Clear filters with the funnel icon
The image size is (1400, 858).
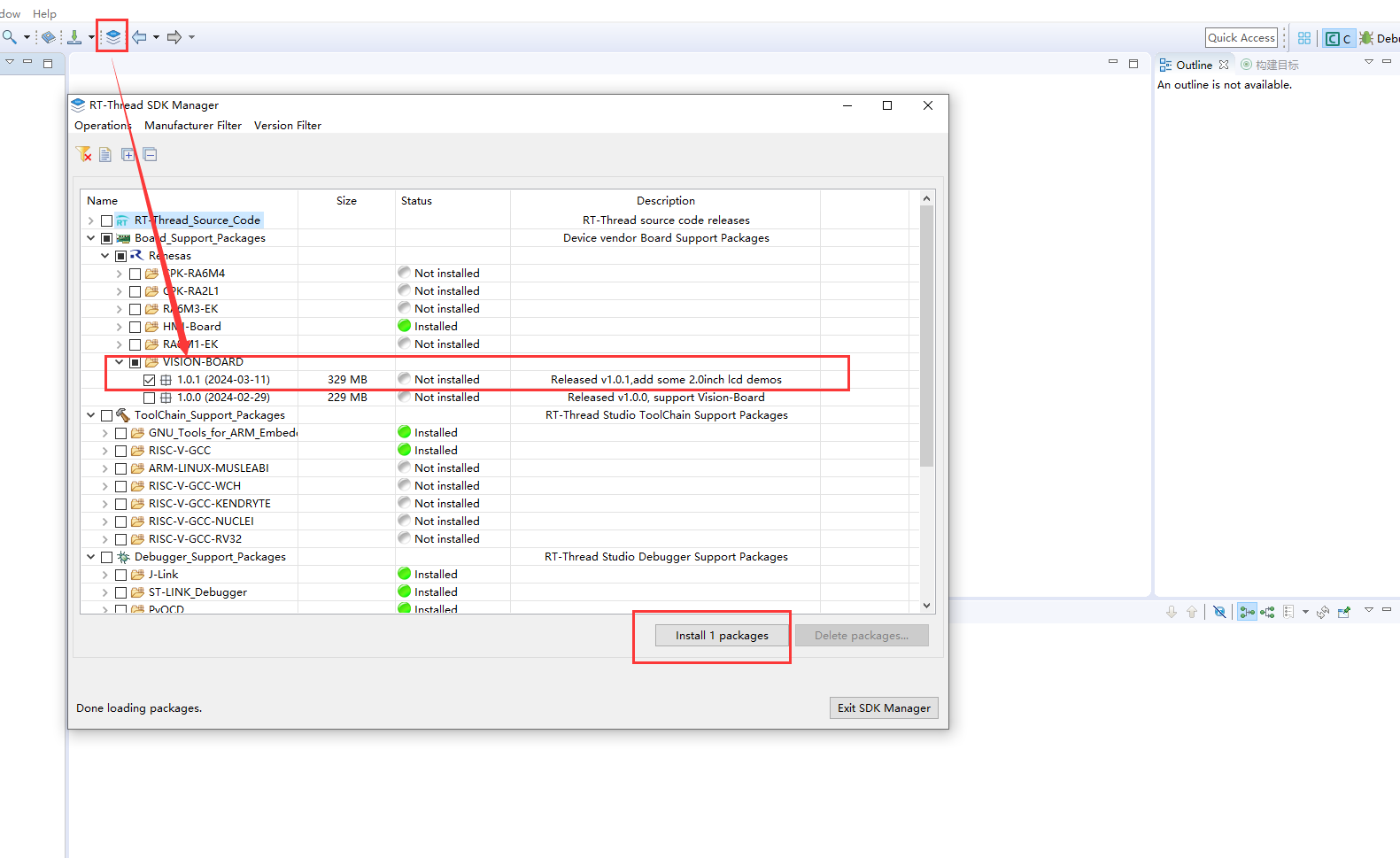point(84,154)
